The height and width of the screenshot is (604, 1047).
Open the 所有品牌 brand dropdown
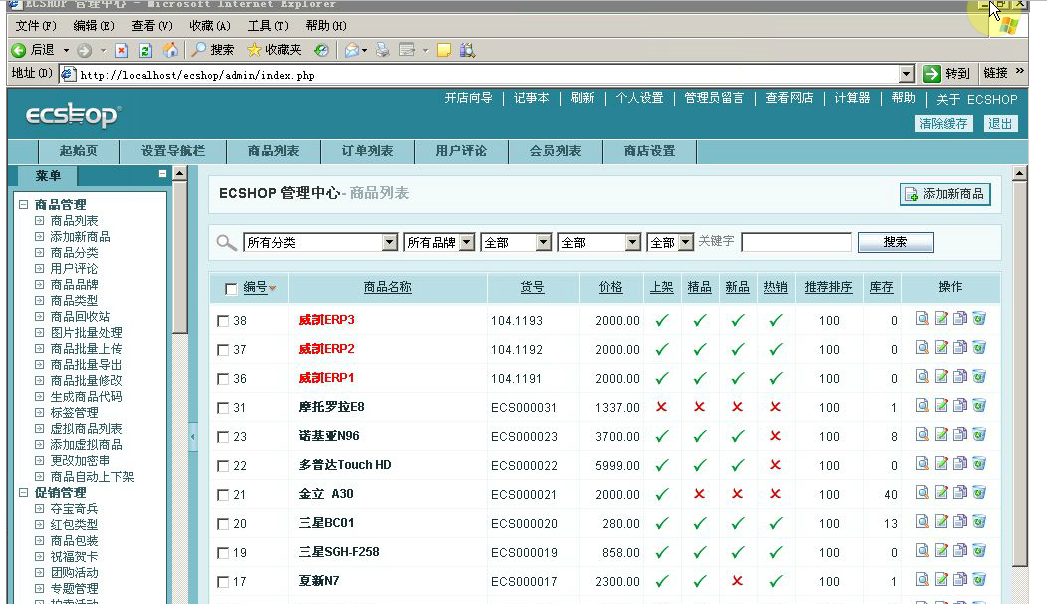[x=439, y=242]
